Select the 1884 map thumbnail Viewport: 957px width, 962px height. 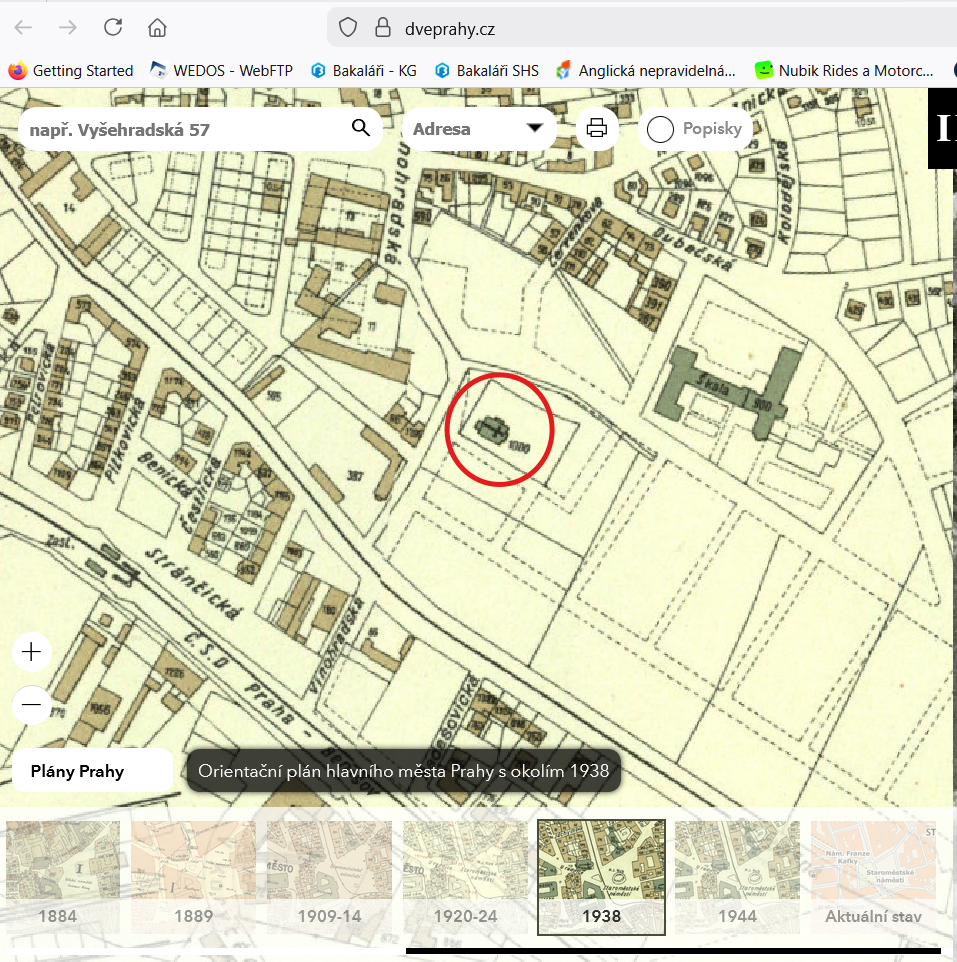click(62, 876)
